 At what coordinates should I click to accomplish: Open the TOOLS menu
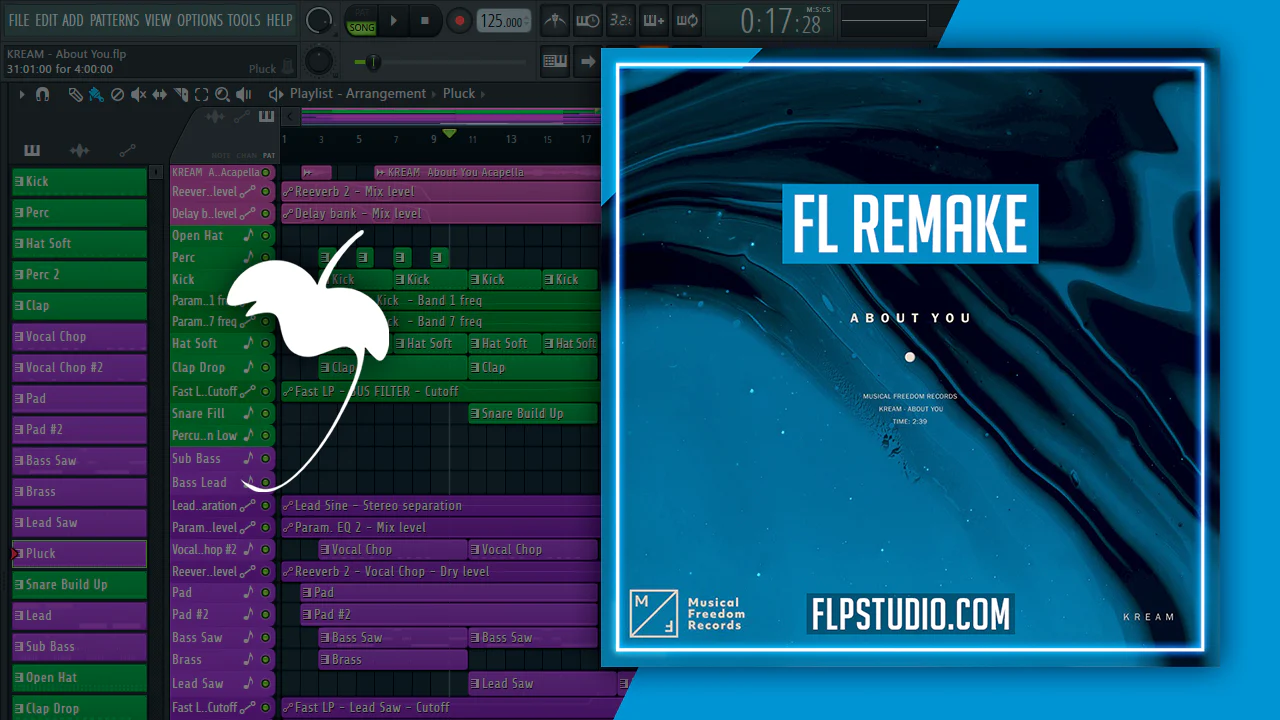point(244,20)
